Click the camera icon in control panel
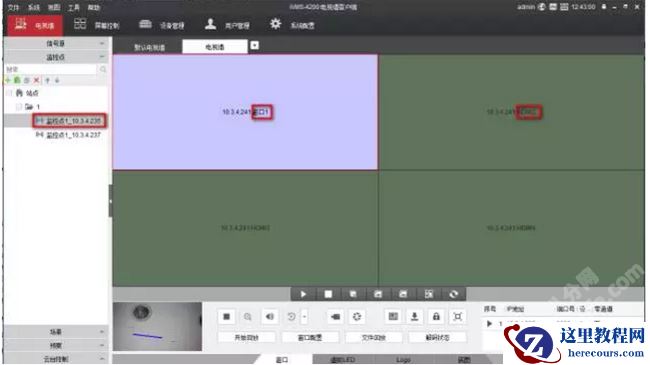 (x=335, y=317)
